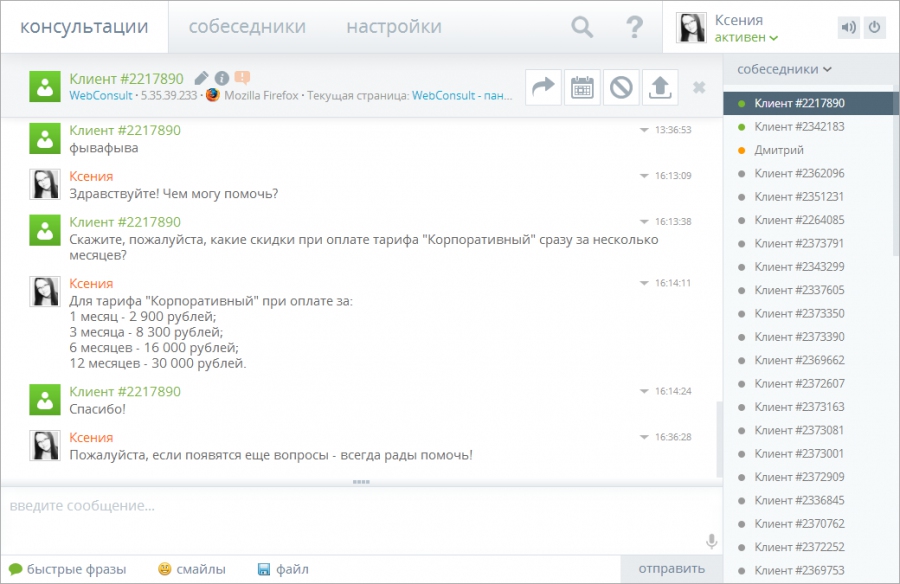Click the forward chat arrow icon

pos(543,88)
